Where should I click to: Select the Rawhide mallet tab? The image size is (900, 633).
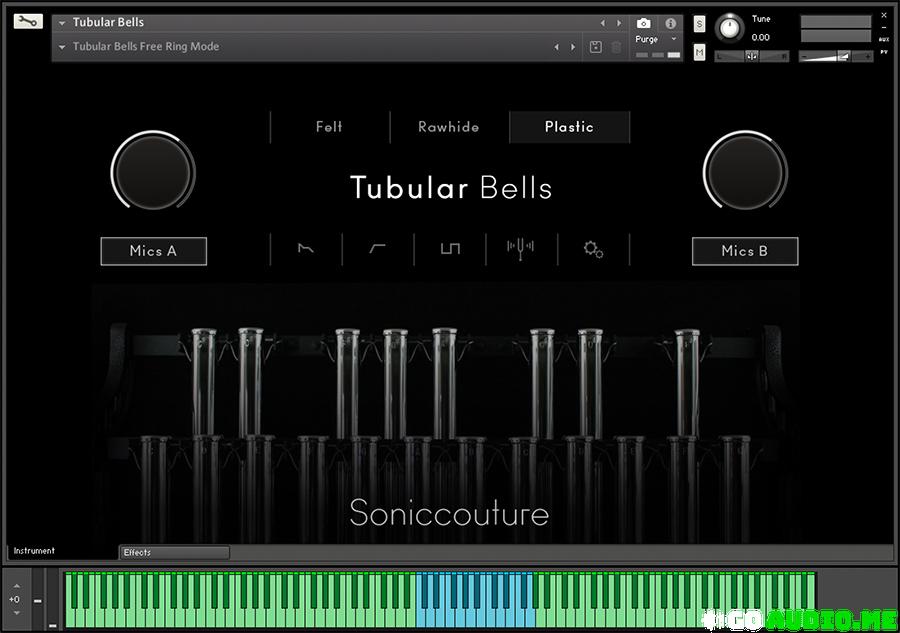click(x=449, y=127)
